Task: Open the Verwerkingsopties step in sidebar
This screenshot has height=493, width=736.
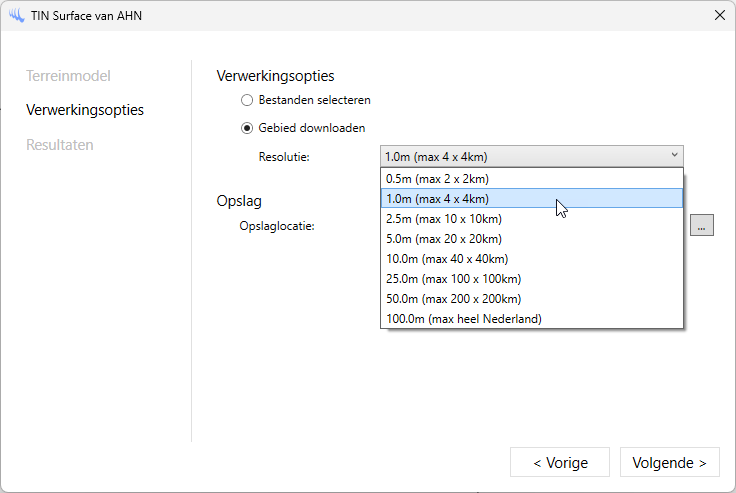Action: [x=85, y=110]
